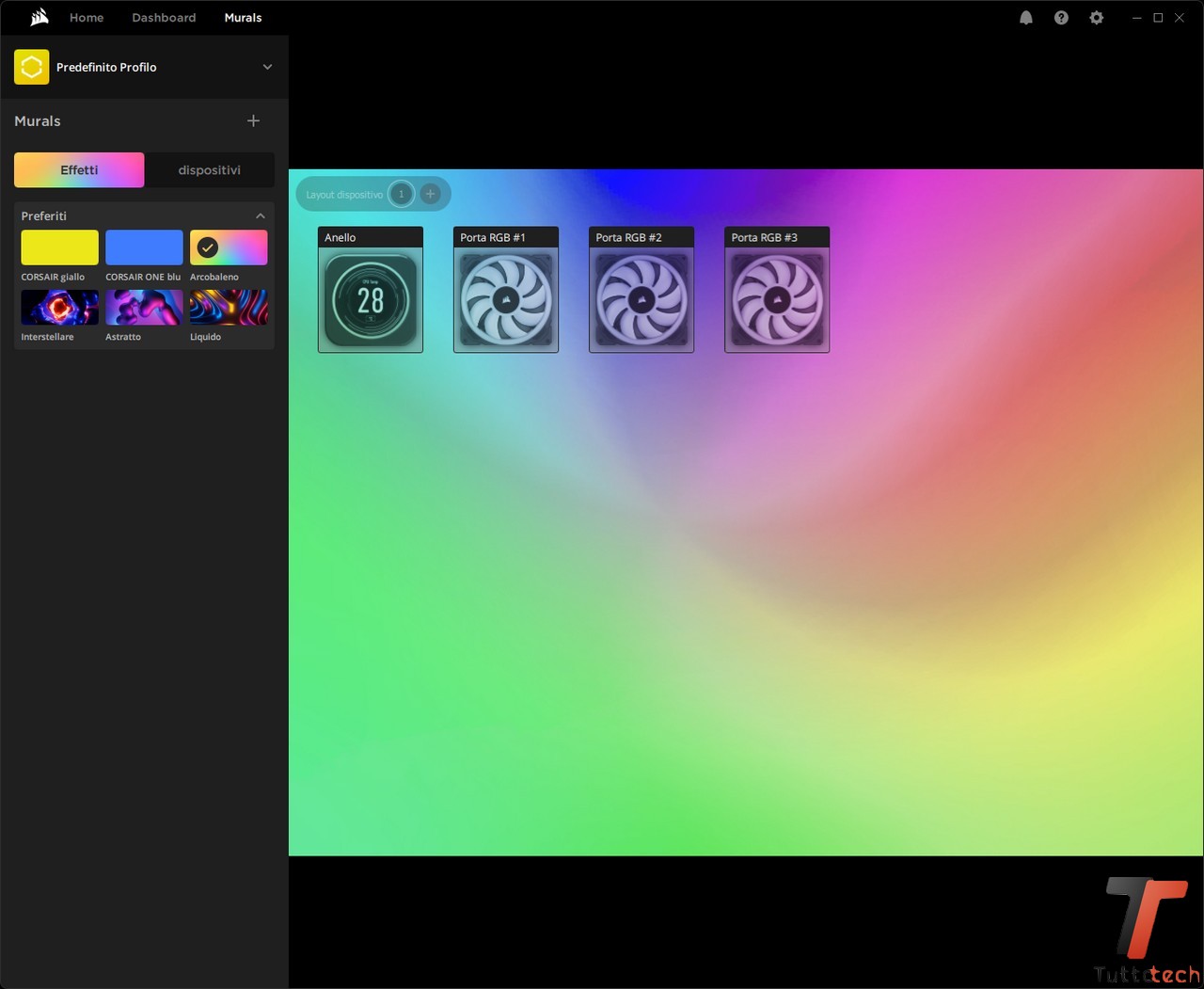The width and height of the screenshot is (1204, 989).
Task: Click the yellow profile hexagon icon
Action: click(32, 67)
